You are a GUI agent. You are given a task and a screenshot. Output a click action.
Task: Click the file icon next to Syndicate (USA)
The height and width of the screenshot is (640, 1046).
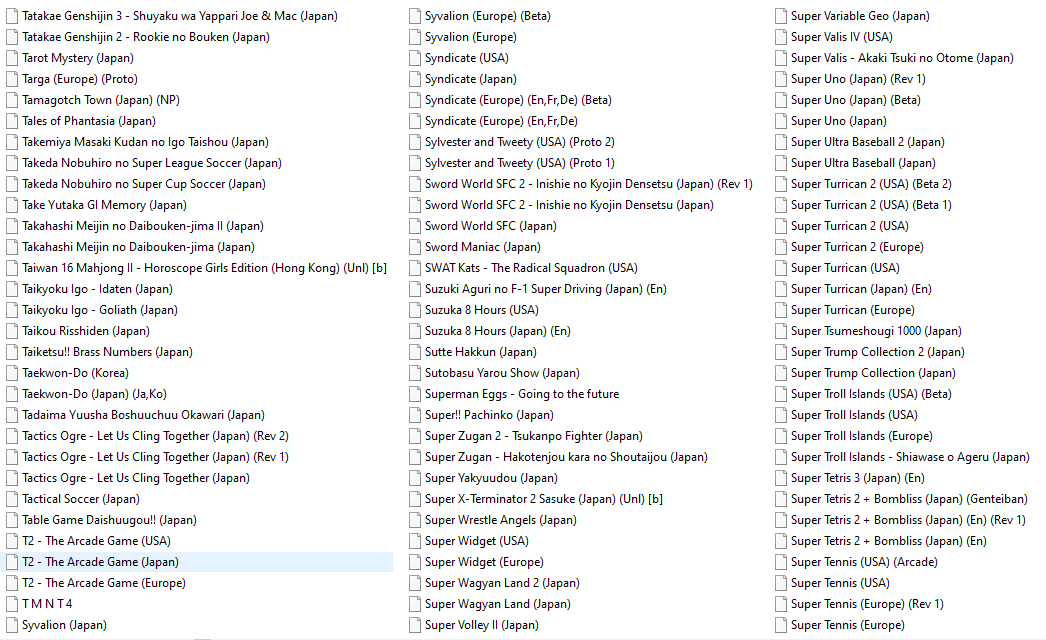(x=414, y=58)
